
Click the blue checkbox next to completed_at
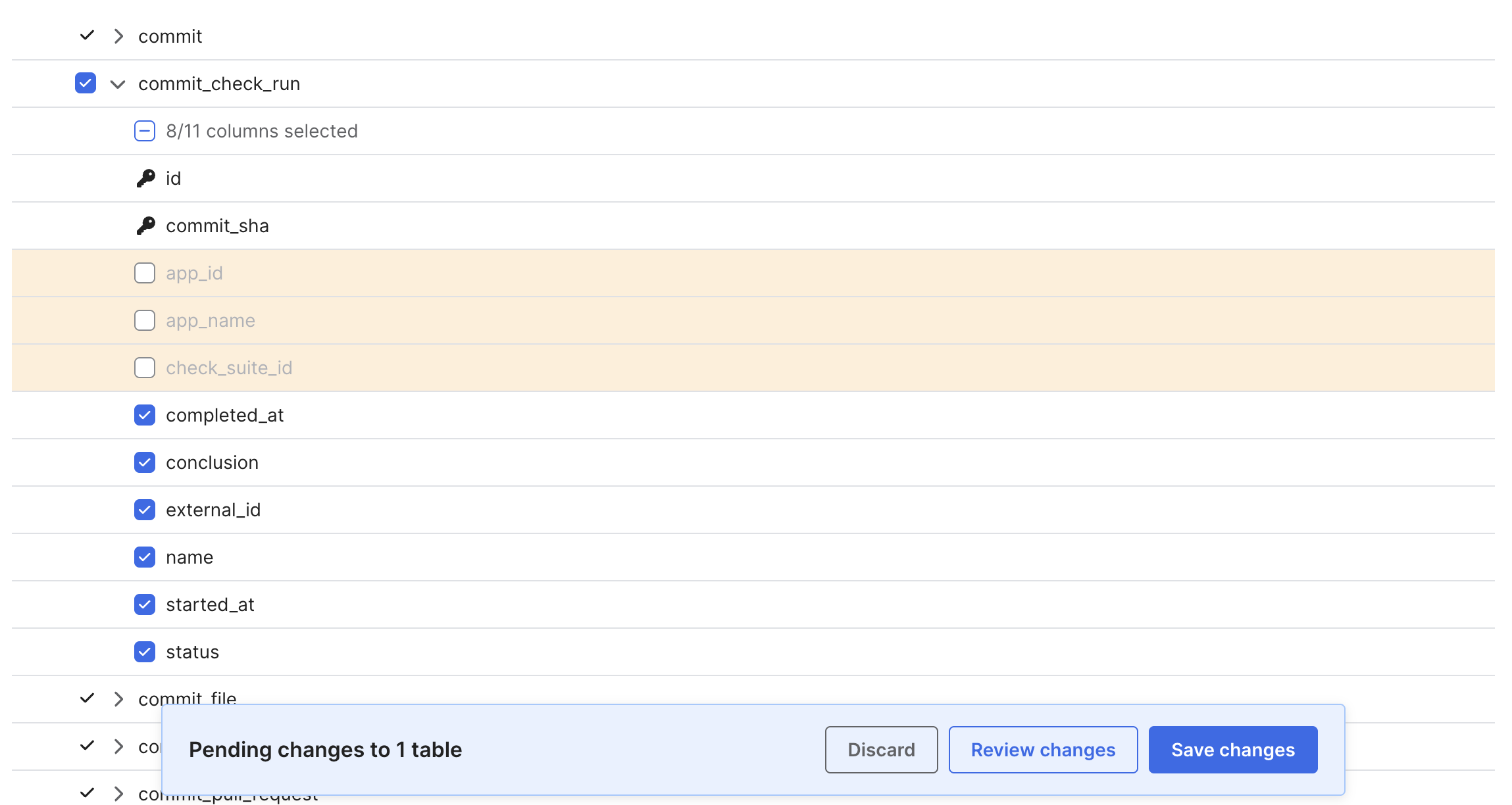tap(145, 415)
